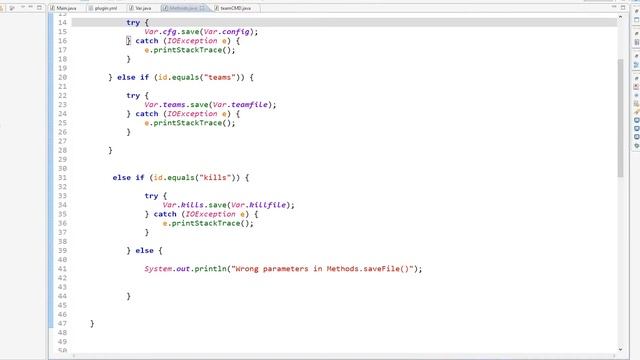Place cursor on Var.cfg.save(Var.config); line
Image resolution: width=640 pixels, height=360 pixels.
point(201,32)
